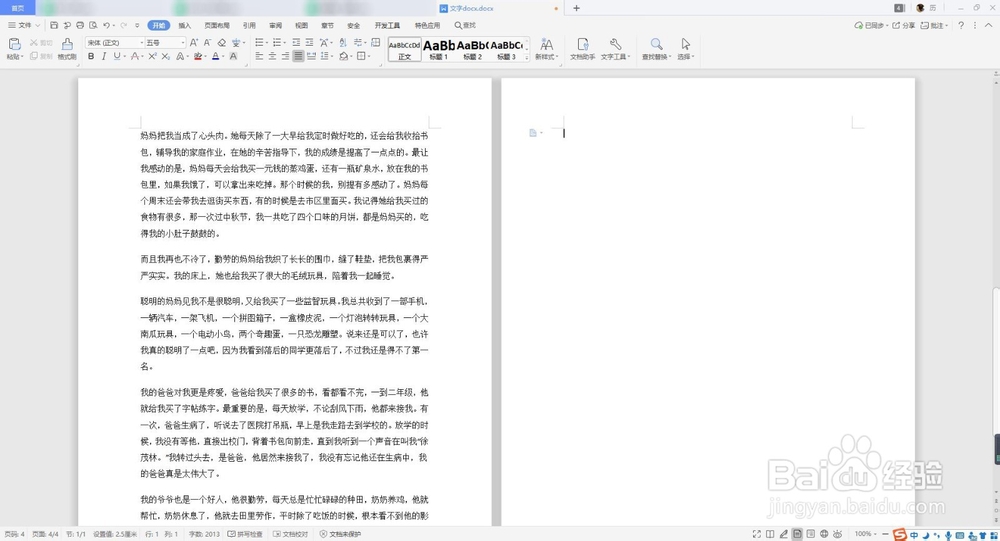The width and height of the screenshot is (1000, 541).
Task: Pick the red font color A button
Action: pyautogui.click(x=216, y=56)
